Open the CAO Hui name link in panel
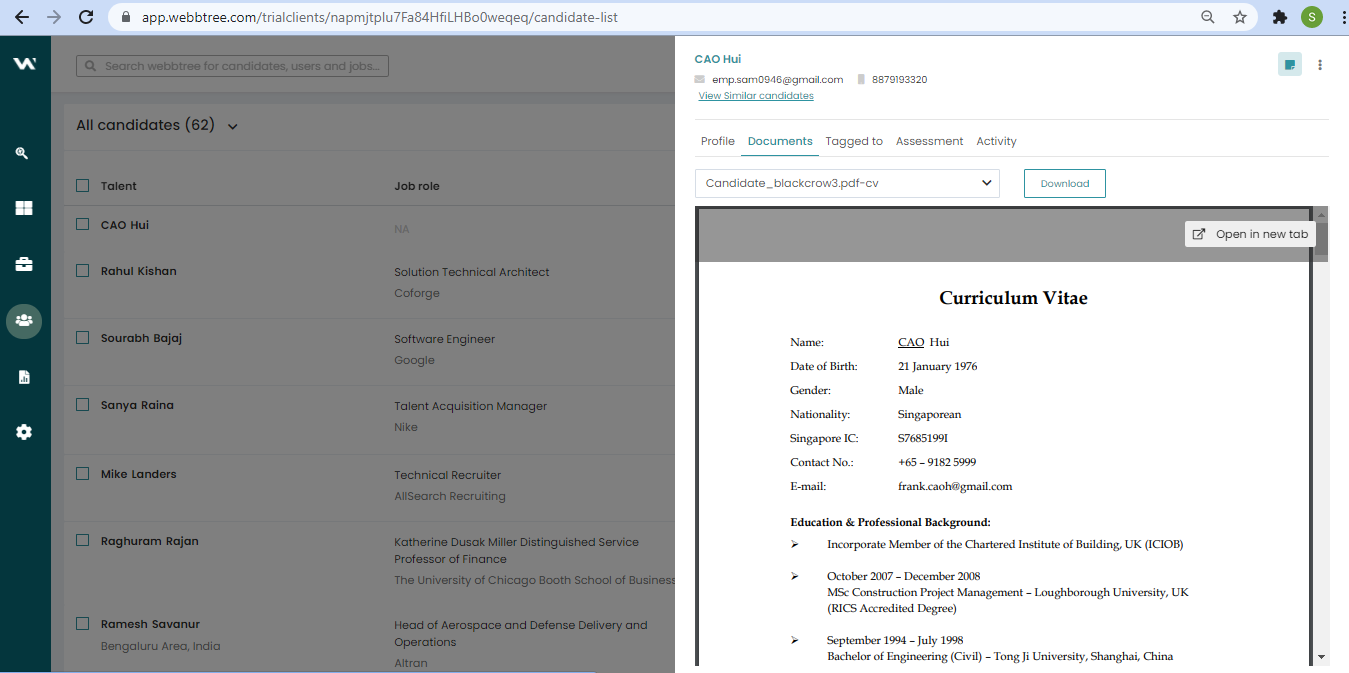Image resolution: width=1349 pixels, height=673 pixels. [x=718, y=59]
